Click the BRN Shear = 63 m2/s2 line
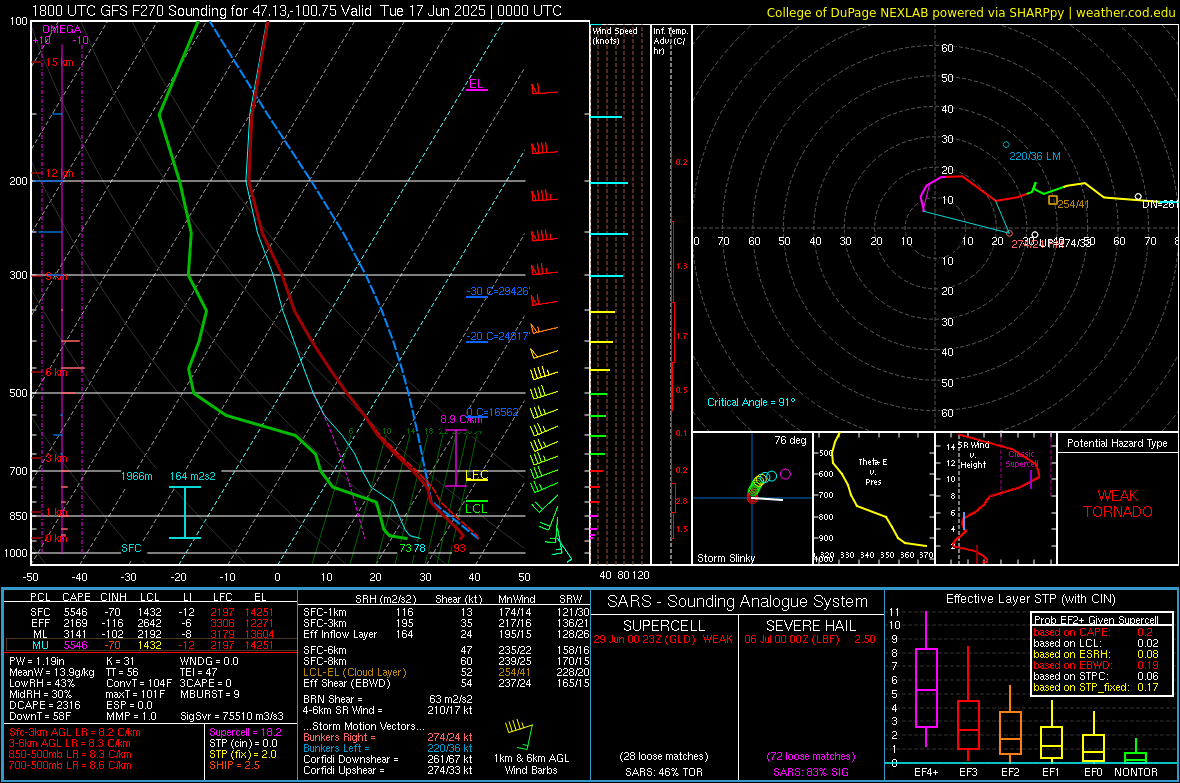Screen dimensions: 1180x783 tap(387, 699)
